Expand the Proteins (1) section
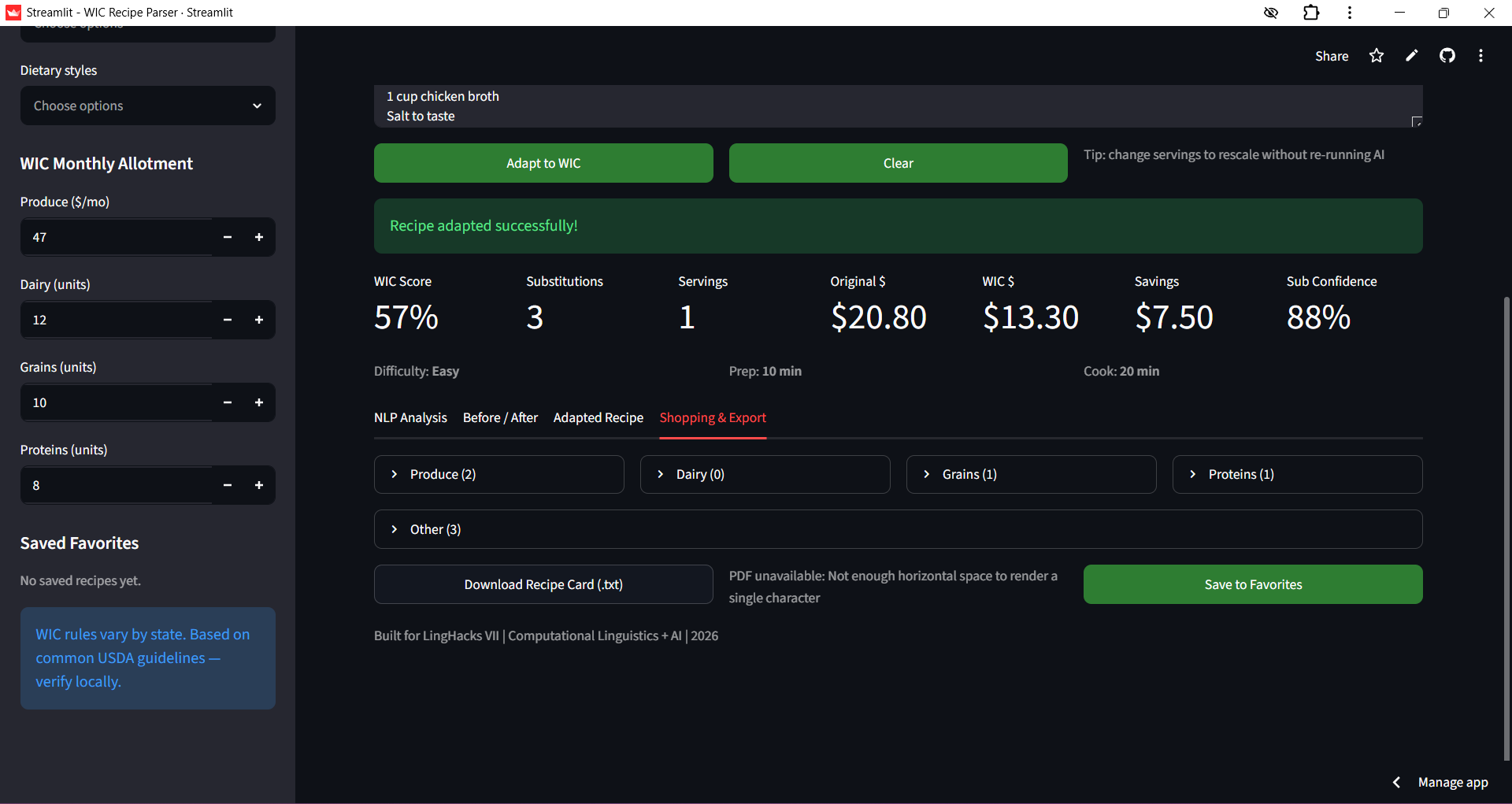 (x=1298, y=474)
